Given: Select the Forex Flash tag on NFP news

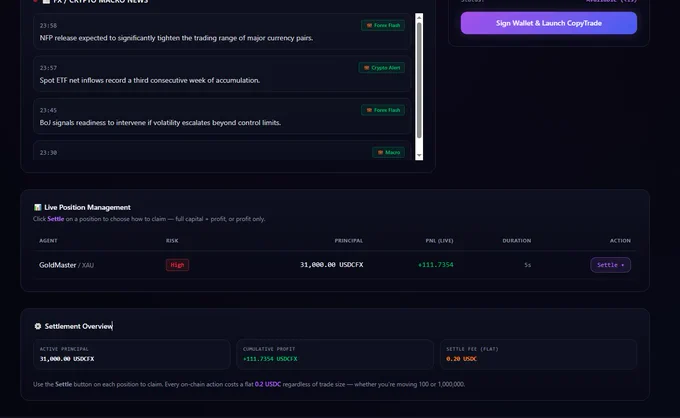Looking at the screenshot, I should 383,25.
